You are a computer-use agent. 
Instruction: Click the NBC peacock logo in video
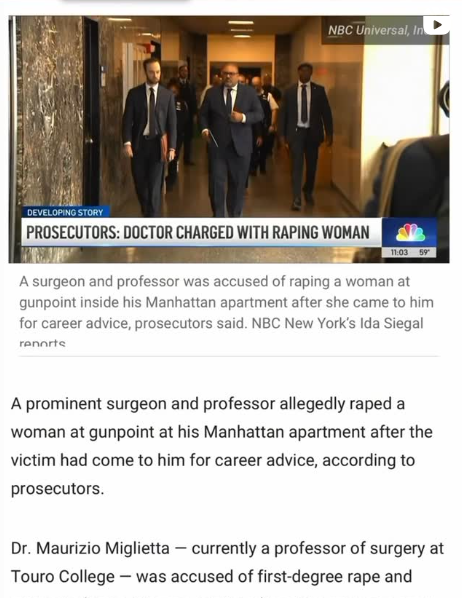tap(410, 232)
